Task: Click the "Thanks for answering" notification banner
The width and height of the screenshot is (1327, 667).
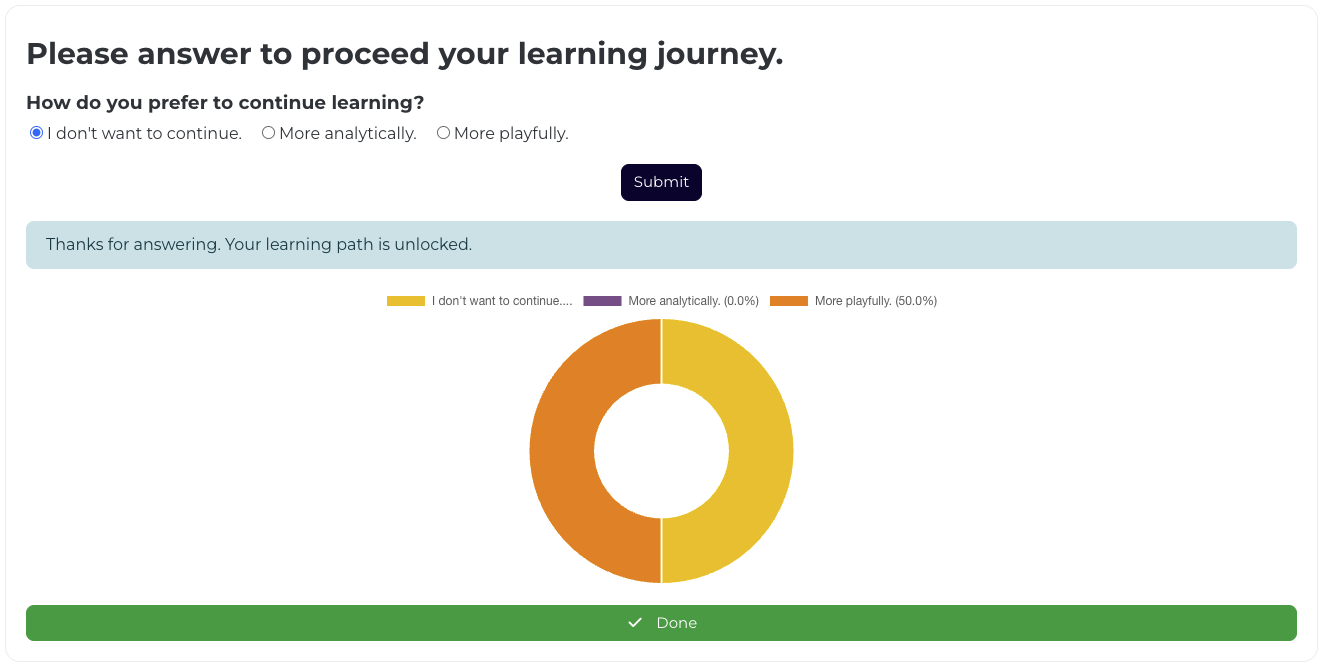Action: tap(661, 245)
